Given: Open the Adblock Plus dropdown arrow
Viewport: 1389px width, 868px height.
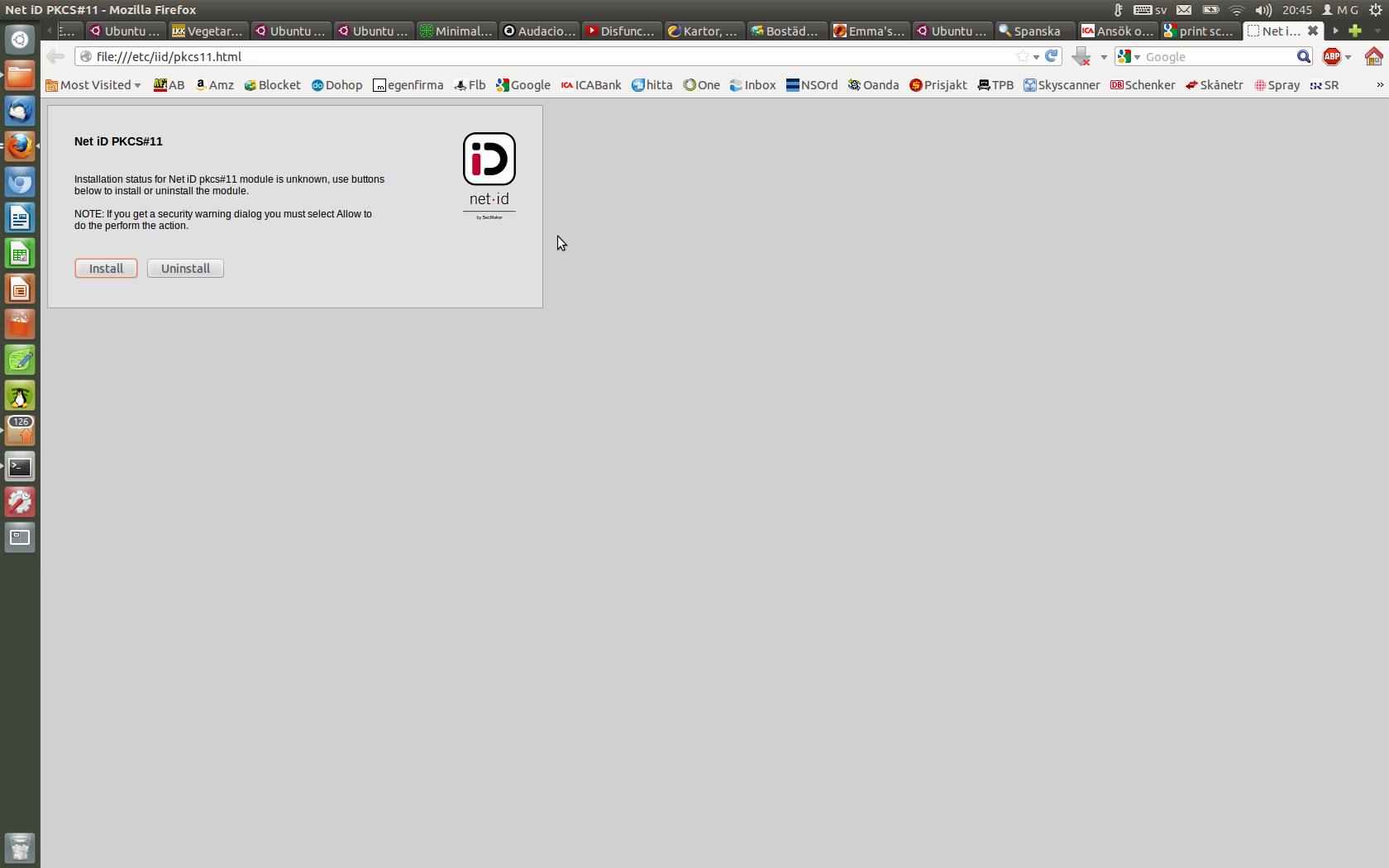Looking at the screenshot, I should pyautogui.click(x=1348, y=57).
